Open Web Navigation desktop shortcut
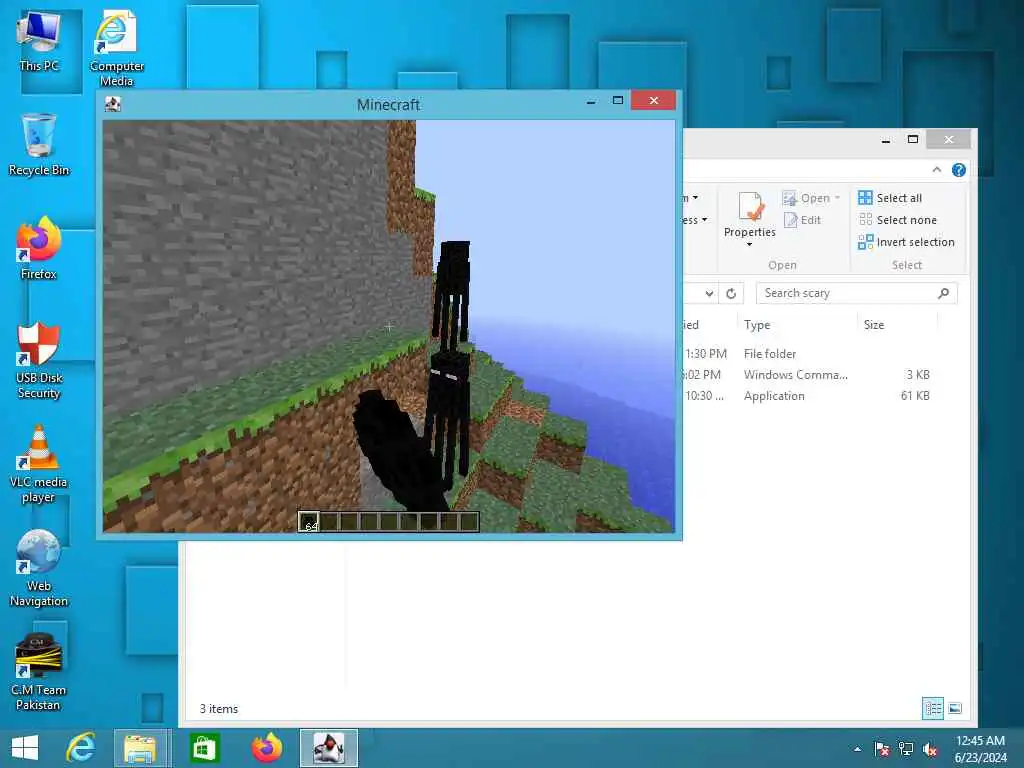 click(39, 568)
